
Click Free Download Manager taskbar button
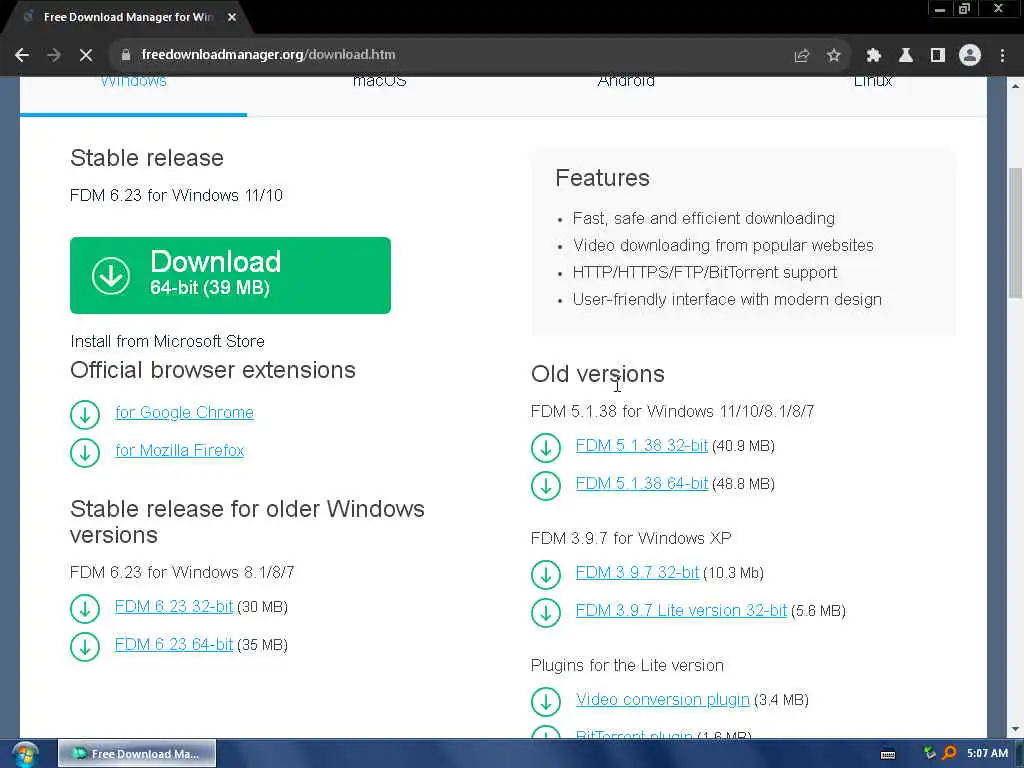pos(136,754)
